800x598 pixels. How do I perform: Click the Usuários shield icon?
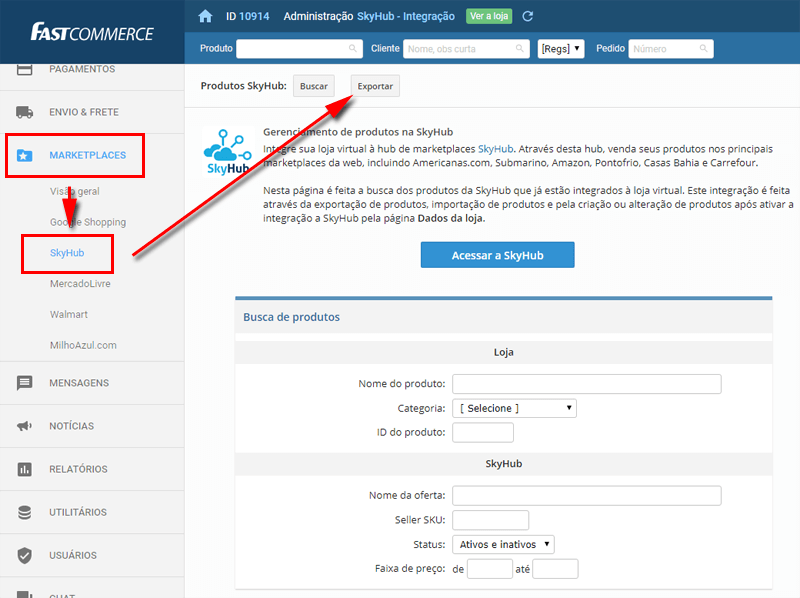(24, 555)
